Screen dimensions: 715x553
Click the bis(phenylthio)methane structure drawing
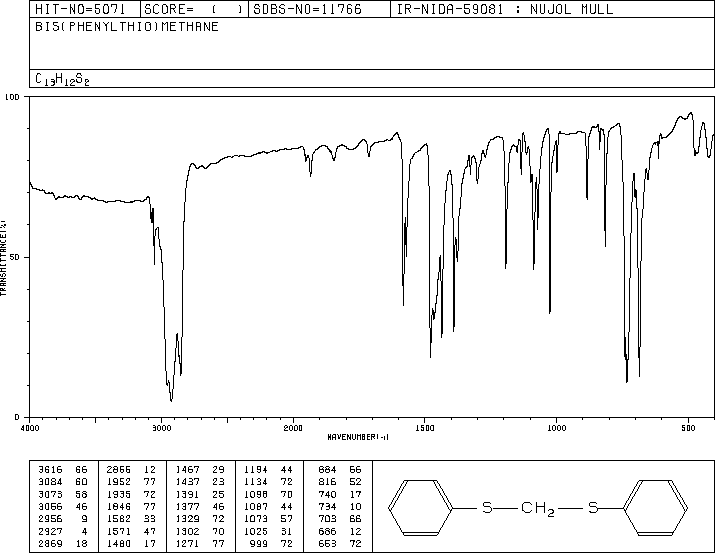click(538, 507)
